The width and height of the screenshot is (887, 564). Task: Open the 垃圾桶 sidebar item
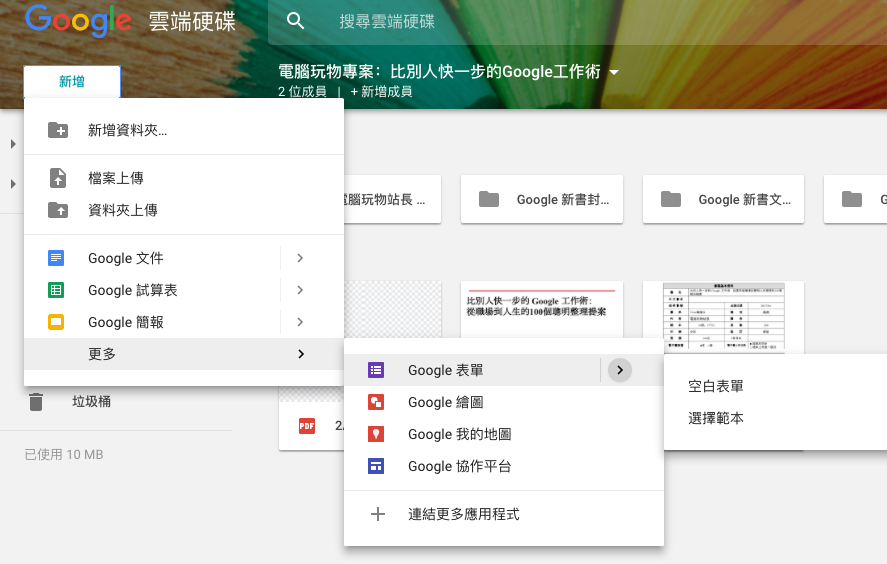click(x=91, y=402)
